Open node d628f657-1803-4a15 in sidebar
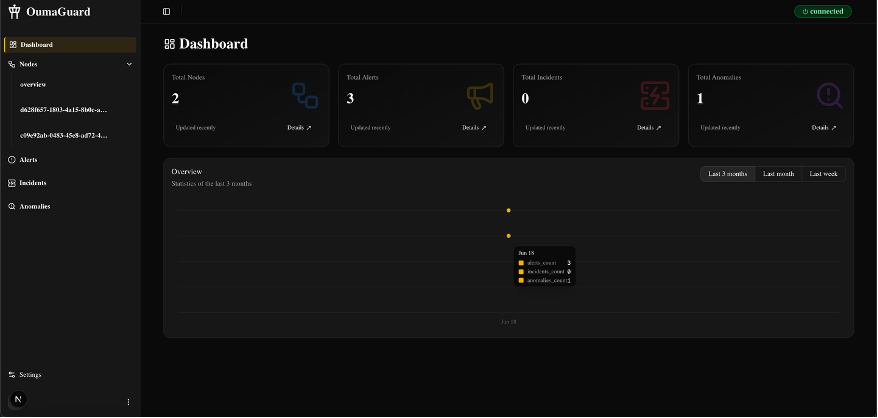878x418 pixels. (x=63, y=110)
